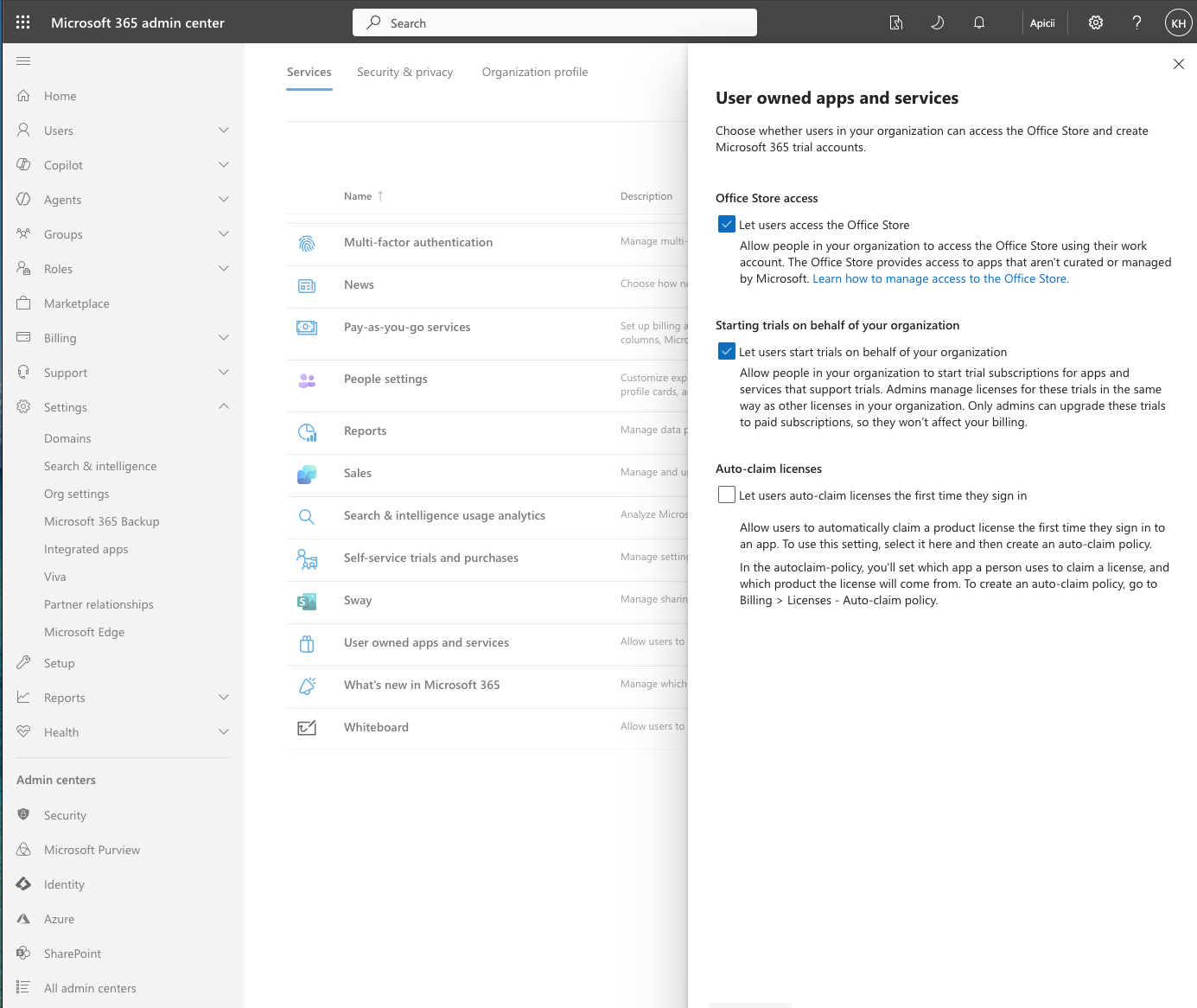Click the Azure icon under Admin centers
This screenshot has width=1197, height=1008.
click(x=23, y=918)
